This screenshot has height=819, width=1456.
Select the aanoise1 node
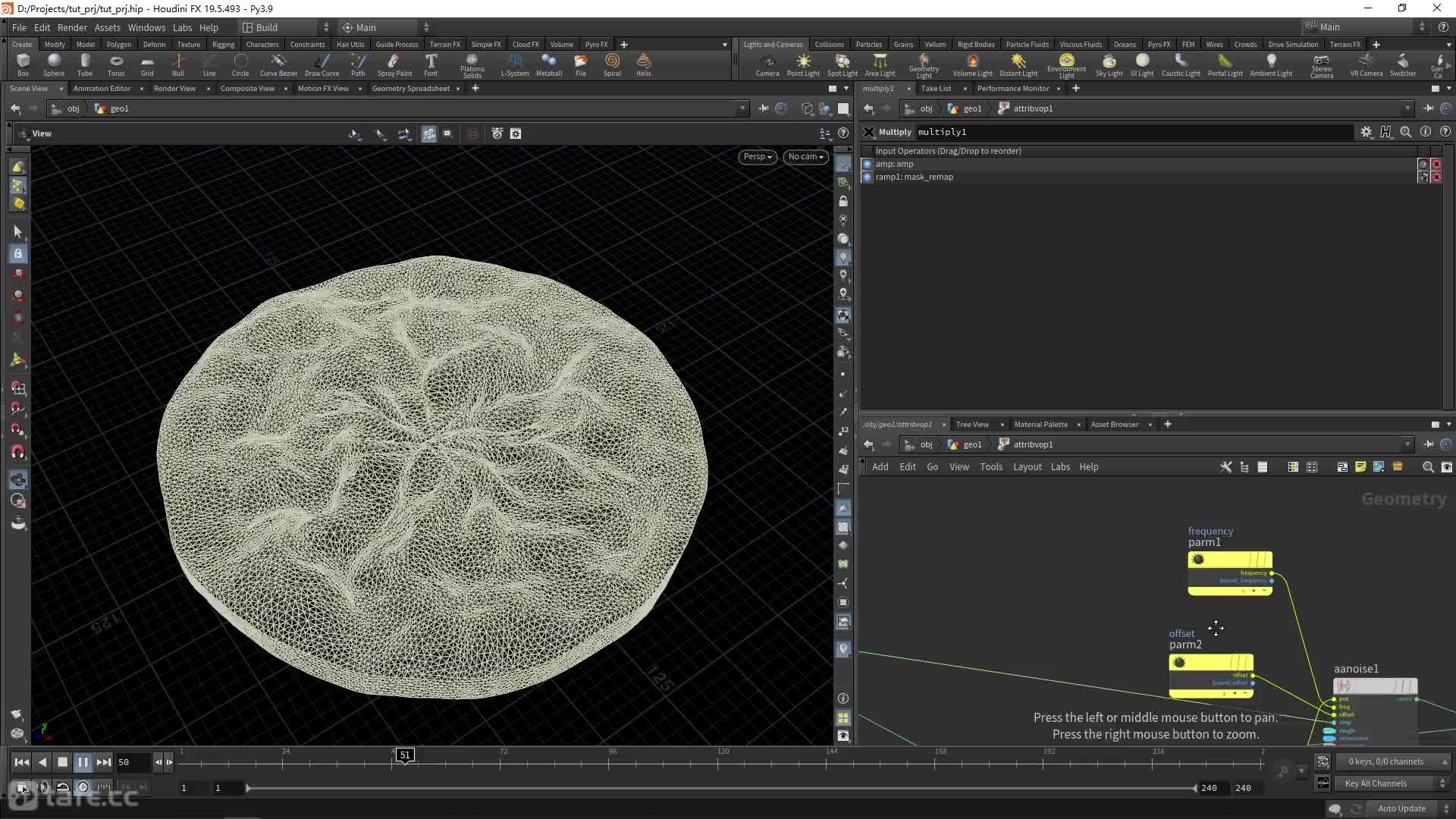click(1375, 686)
